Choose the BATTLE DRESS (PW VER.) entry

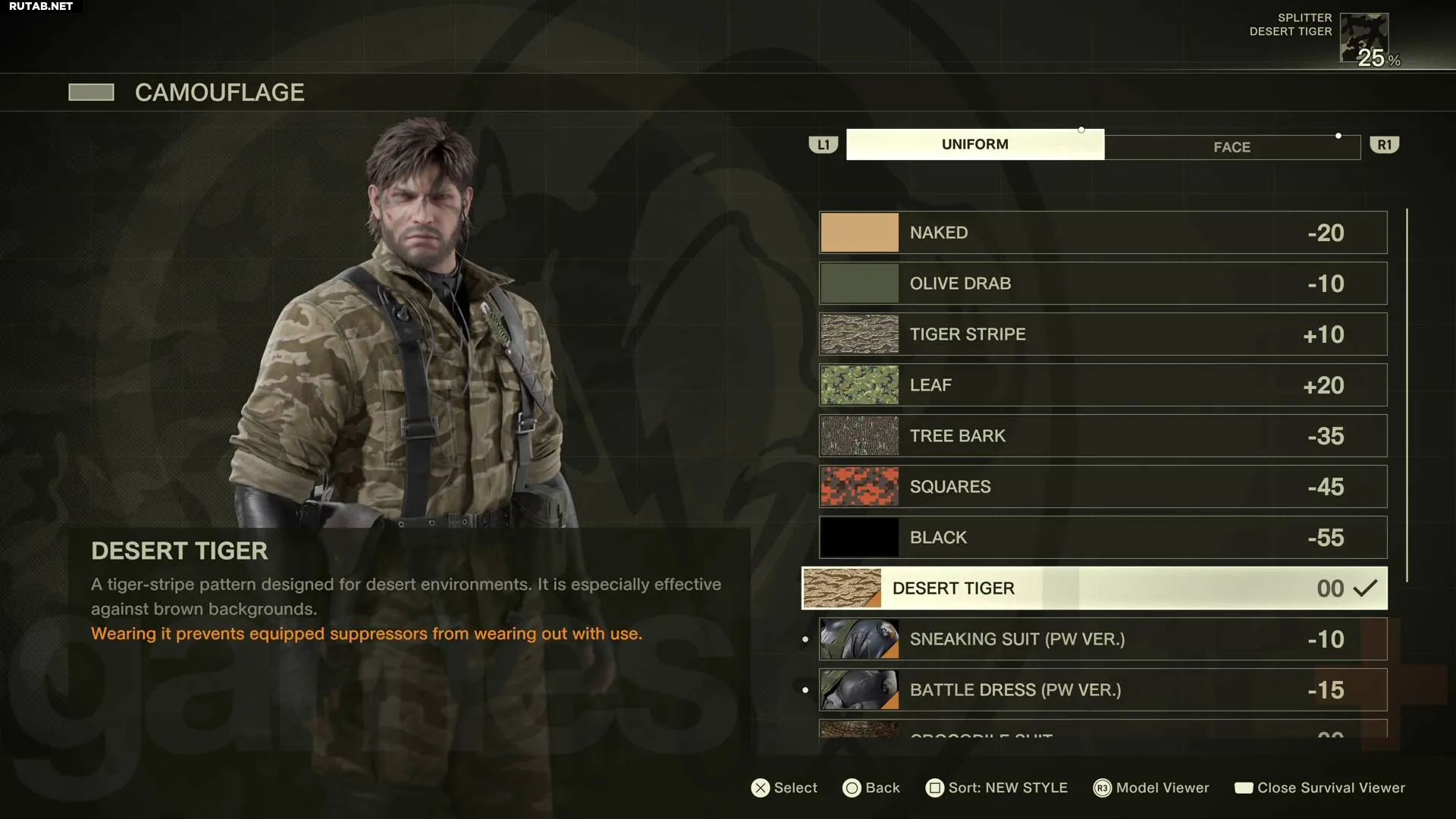coord(1103,690)
